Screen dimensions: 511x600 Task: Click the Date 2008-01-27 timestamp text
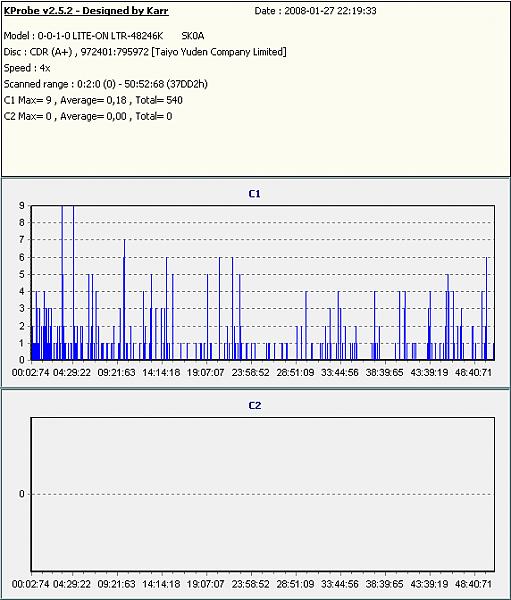315,11
